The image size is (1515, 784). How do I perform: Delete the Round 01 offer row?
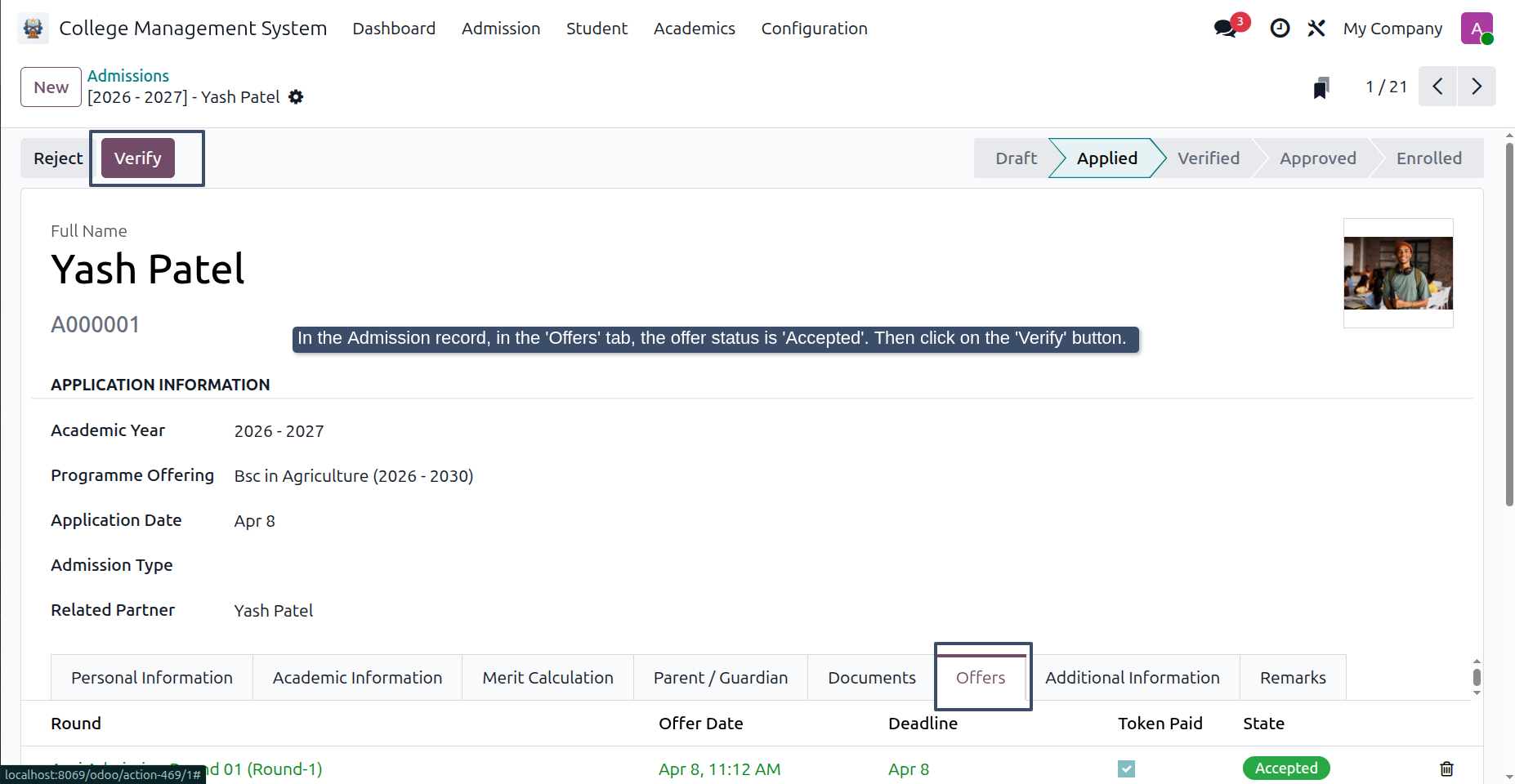click(1446, 768)
